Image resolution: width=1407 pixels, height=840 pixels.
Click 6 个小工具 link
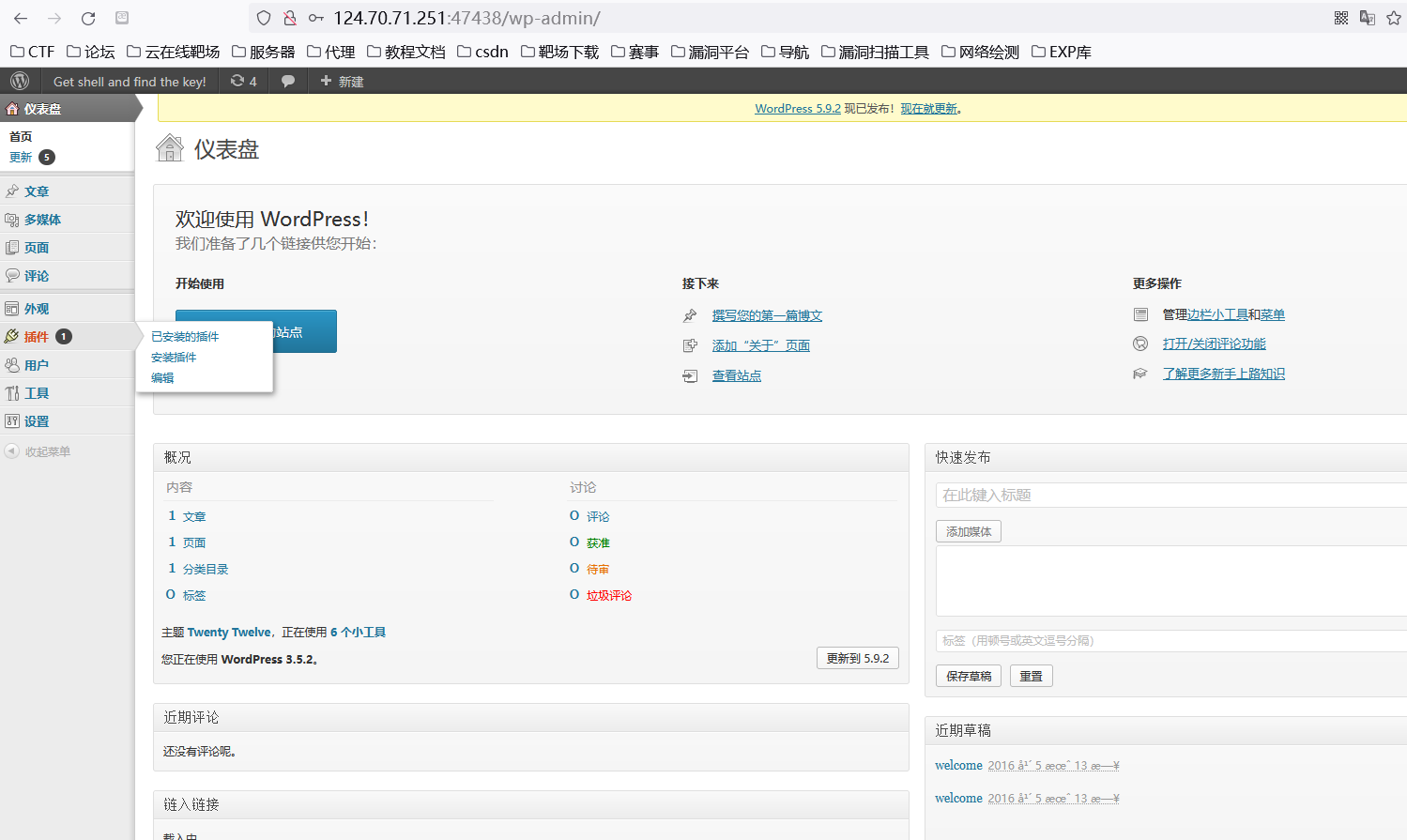click(x=358, y=632)
